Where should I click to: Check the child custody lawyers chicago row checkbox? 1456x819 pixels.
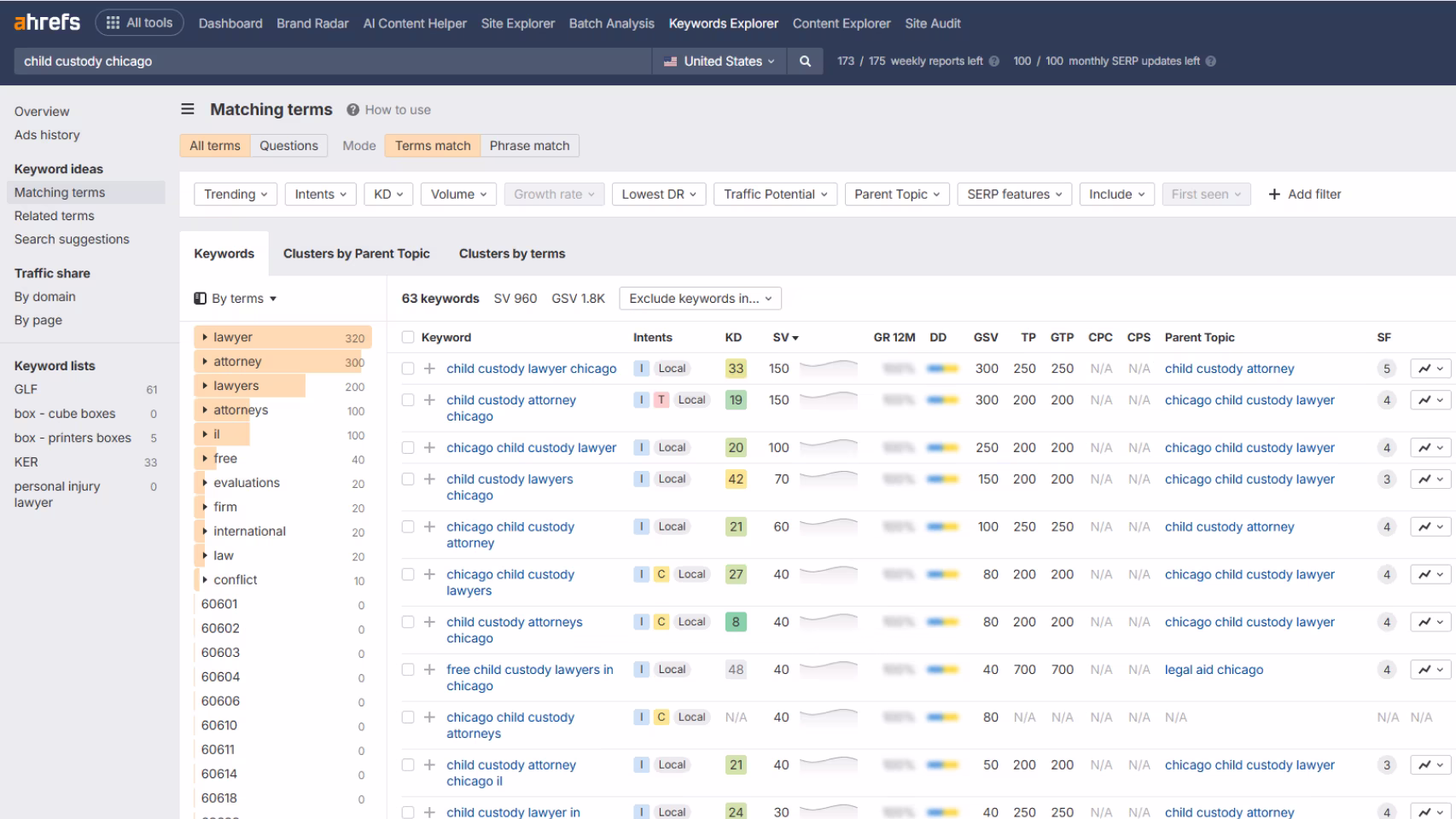pos(408,479)
